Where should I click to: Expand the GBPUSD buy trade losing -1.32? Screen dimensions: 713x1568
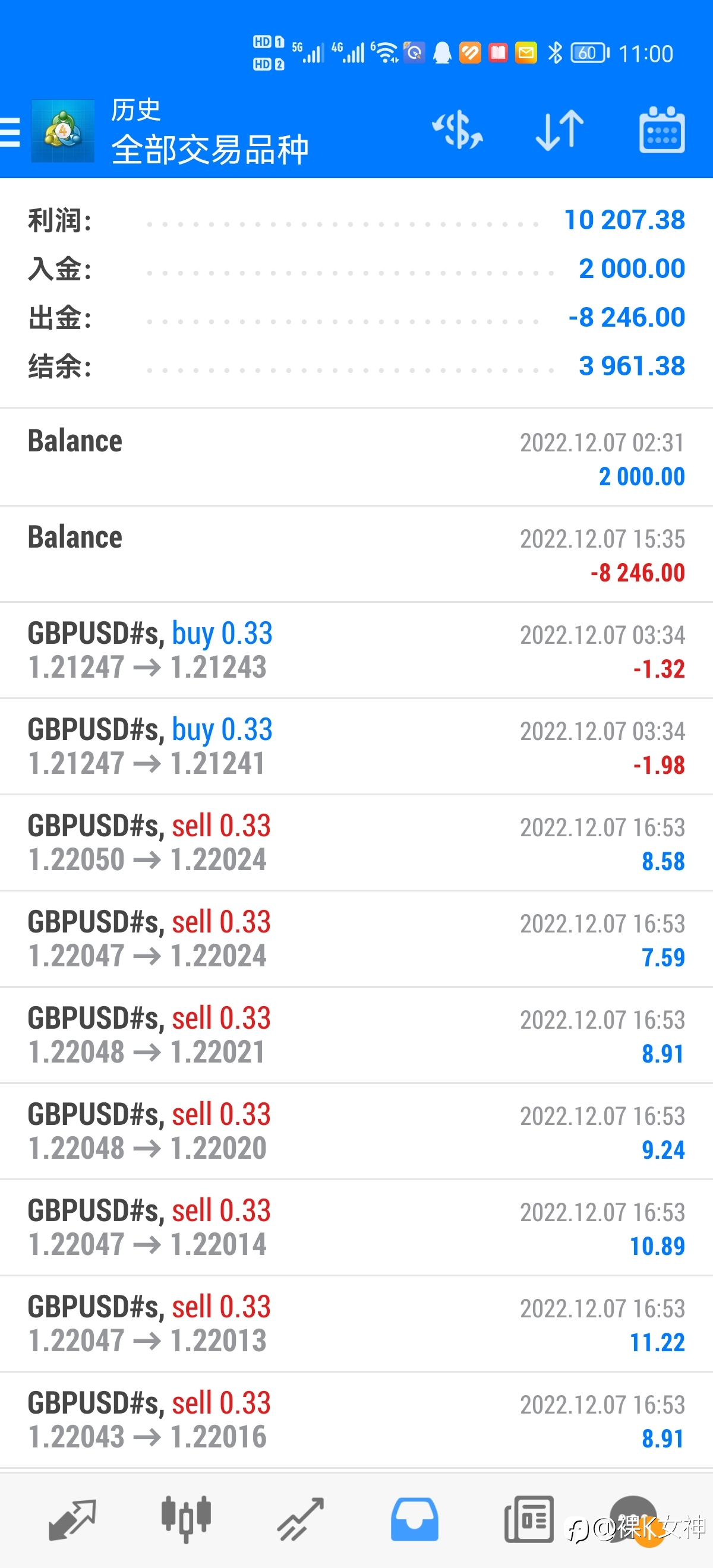356,650
